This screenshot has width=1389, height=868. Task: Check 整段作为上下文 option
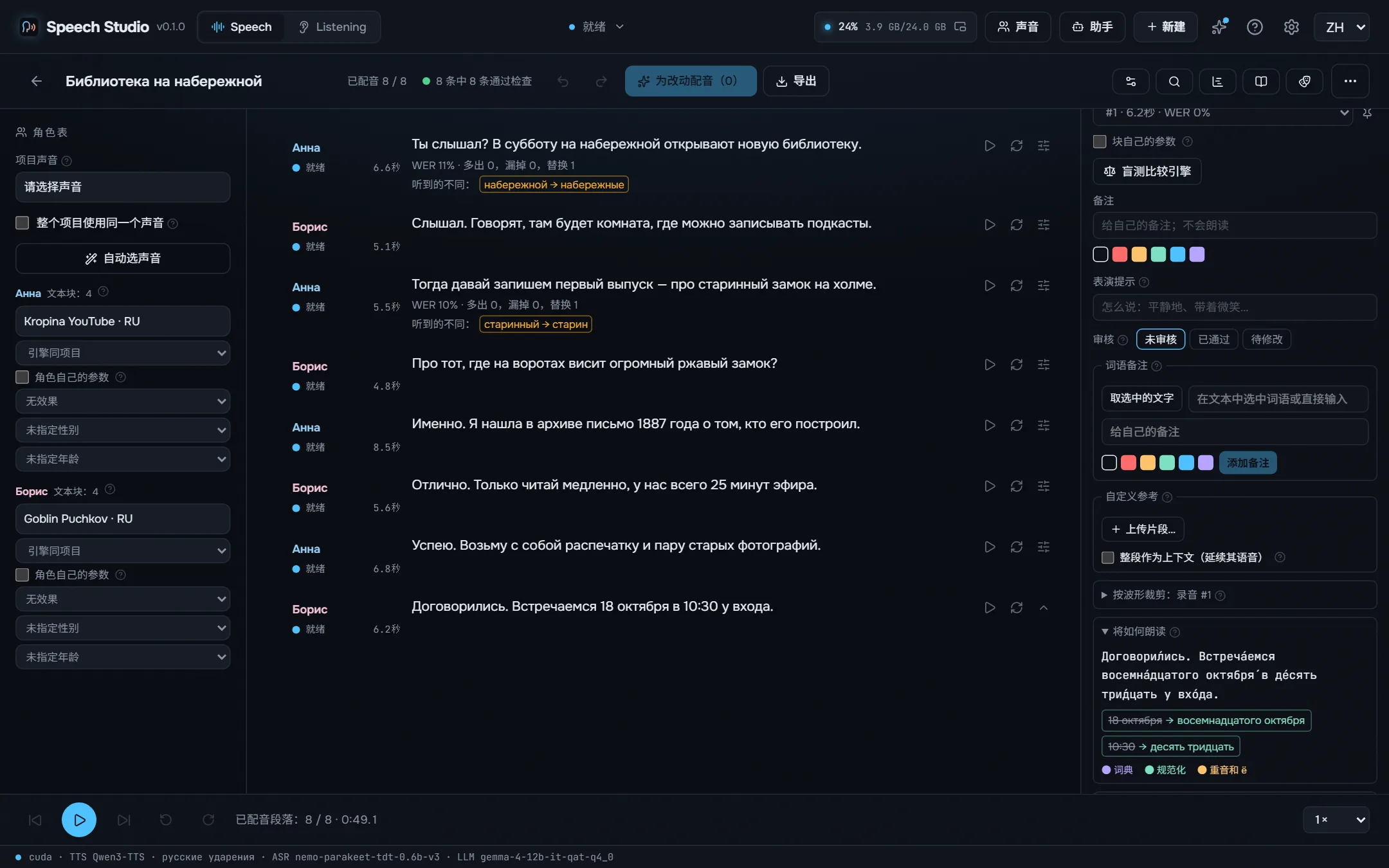tap(1107, 557)
